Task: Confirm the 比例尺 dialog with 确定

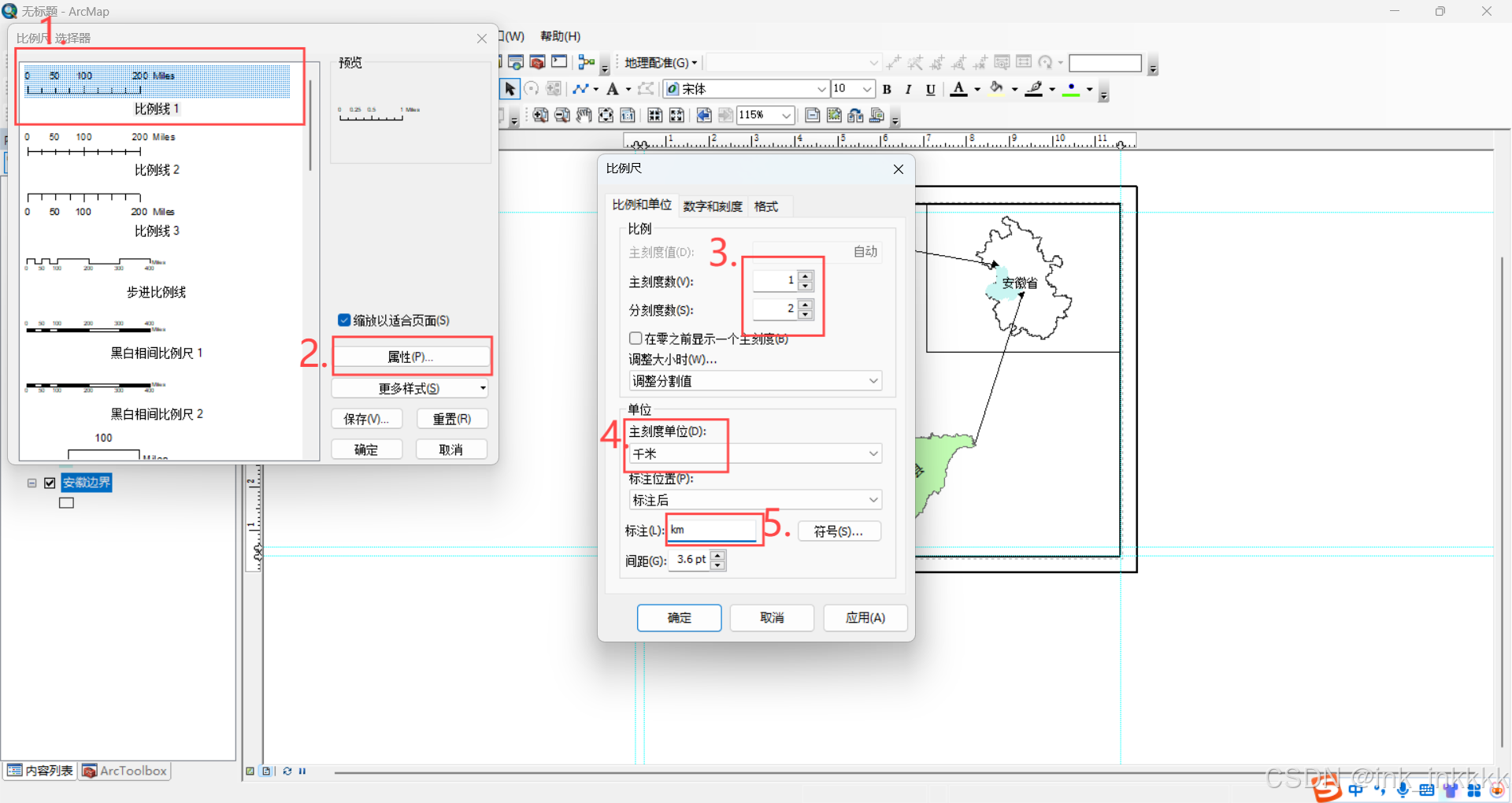Action: 680,618
